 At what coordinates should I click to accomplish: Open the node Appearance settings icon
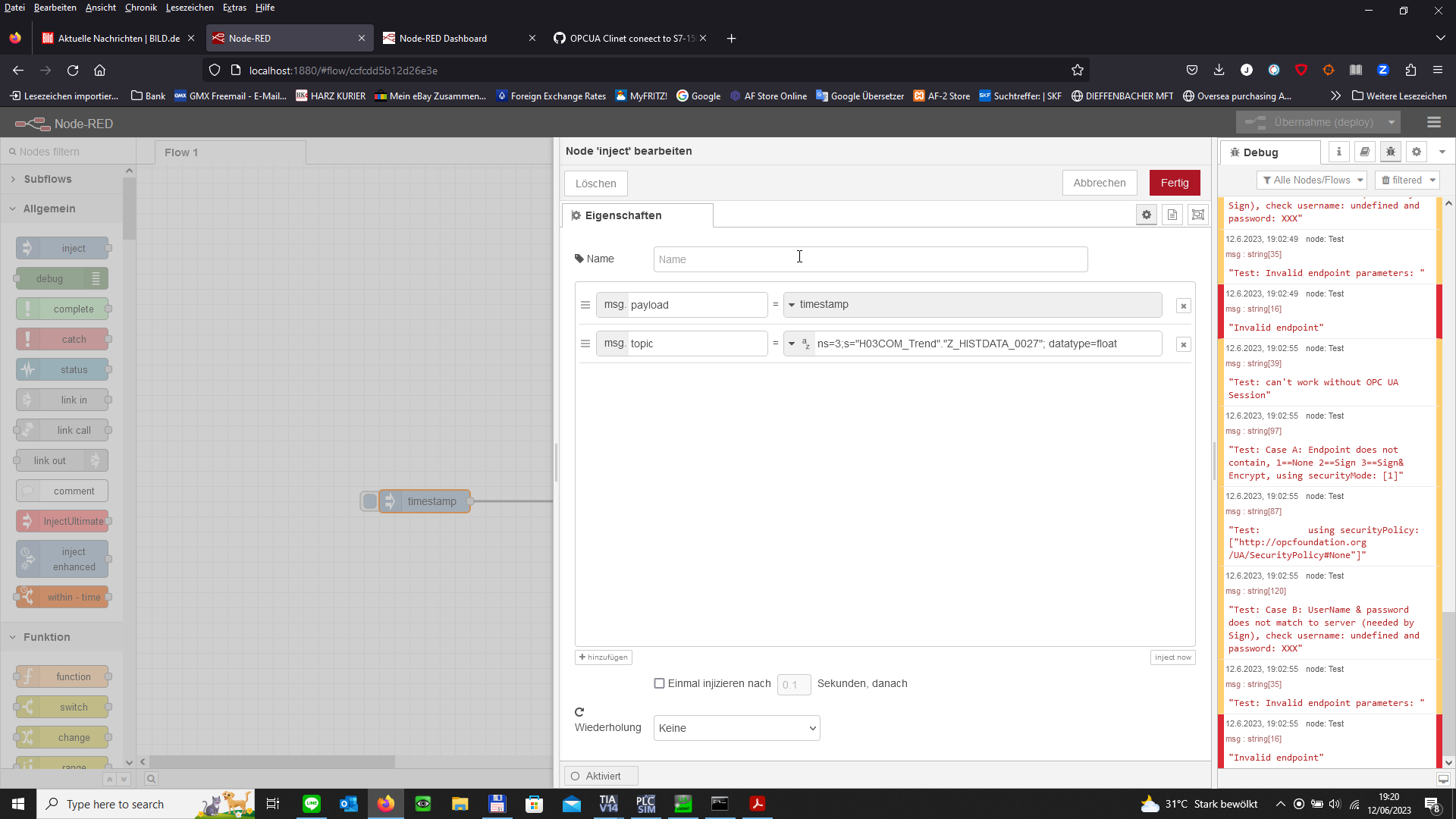coord(1198,215)
